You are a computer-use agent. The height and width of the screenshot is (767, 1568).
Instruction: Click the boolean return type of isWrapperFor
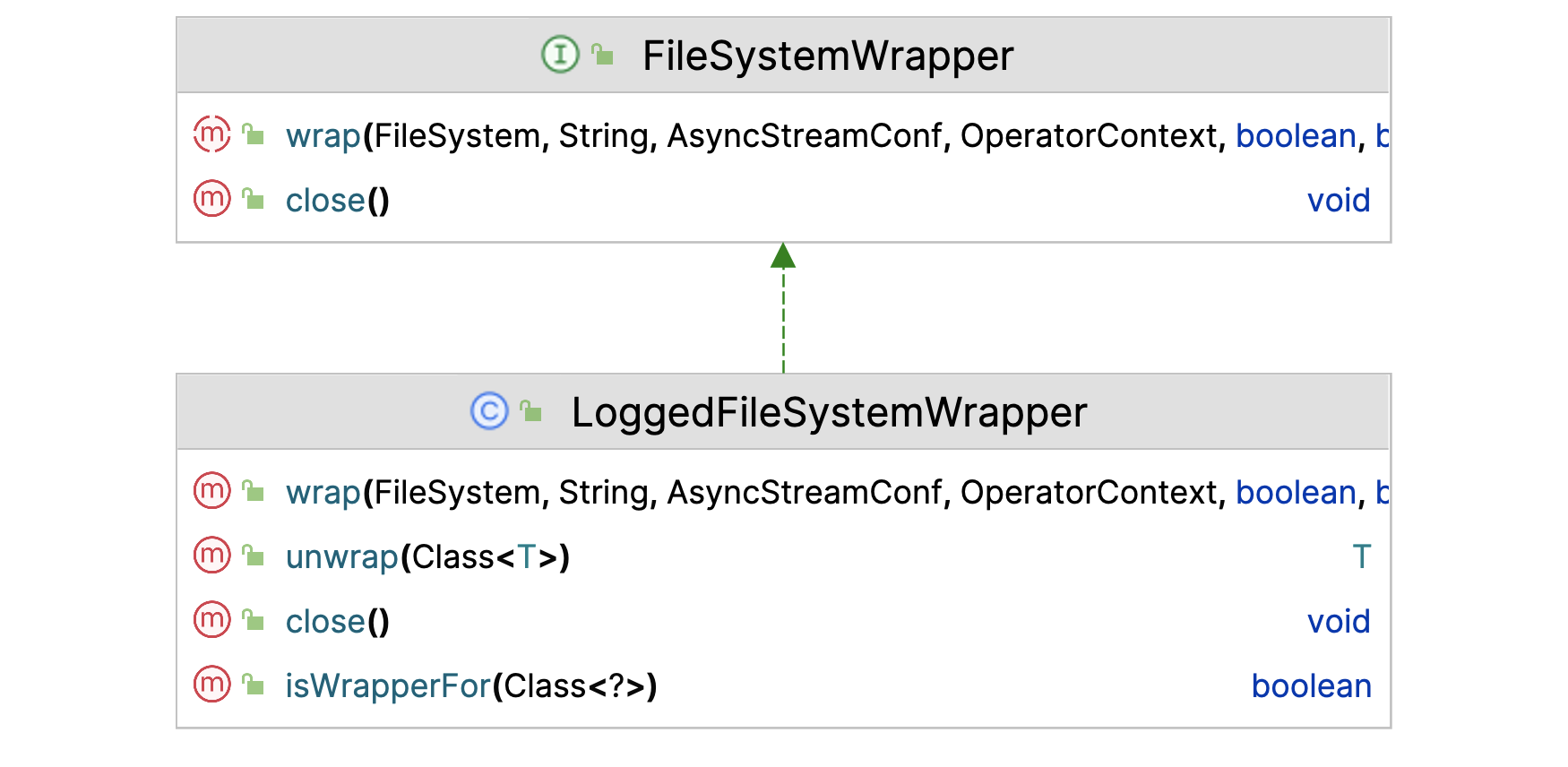[1312, 686]
